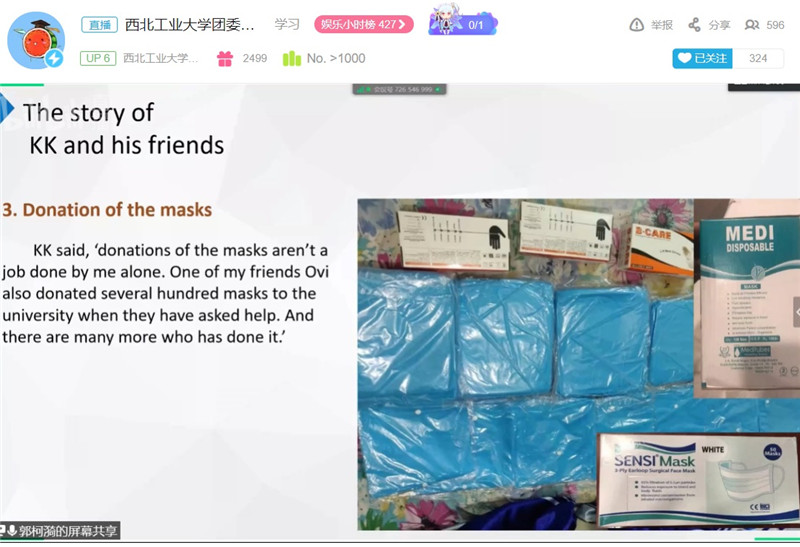The width and height of the screenshot is (800, 547).
Task: Open the viewer count icon showing 596
Action: [x=752, y=24]
